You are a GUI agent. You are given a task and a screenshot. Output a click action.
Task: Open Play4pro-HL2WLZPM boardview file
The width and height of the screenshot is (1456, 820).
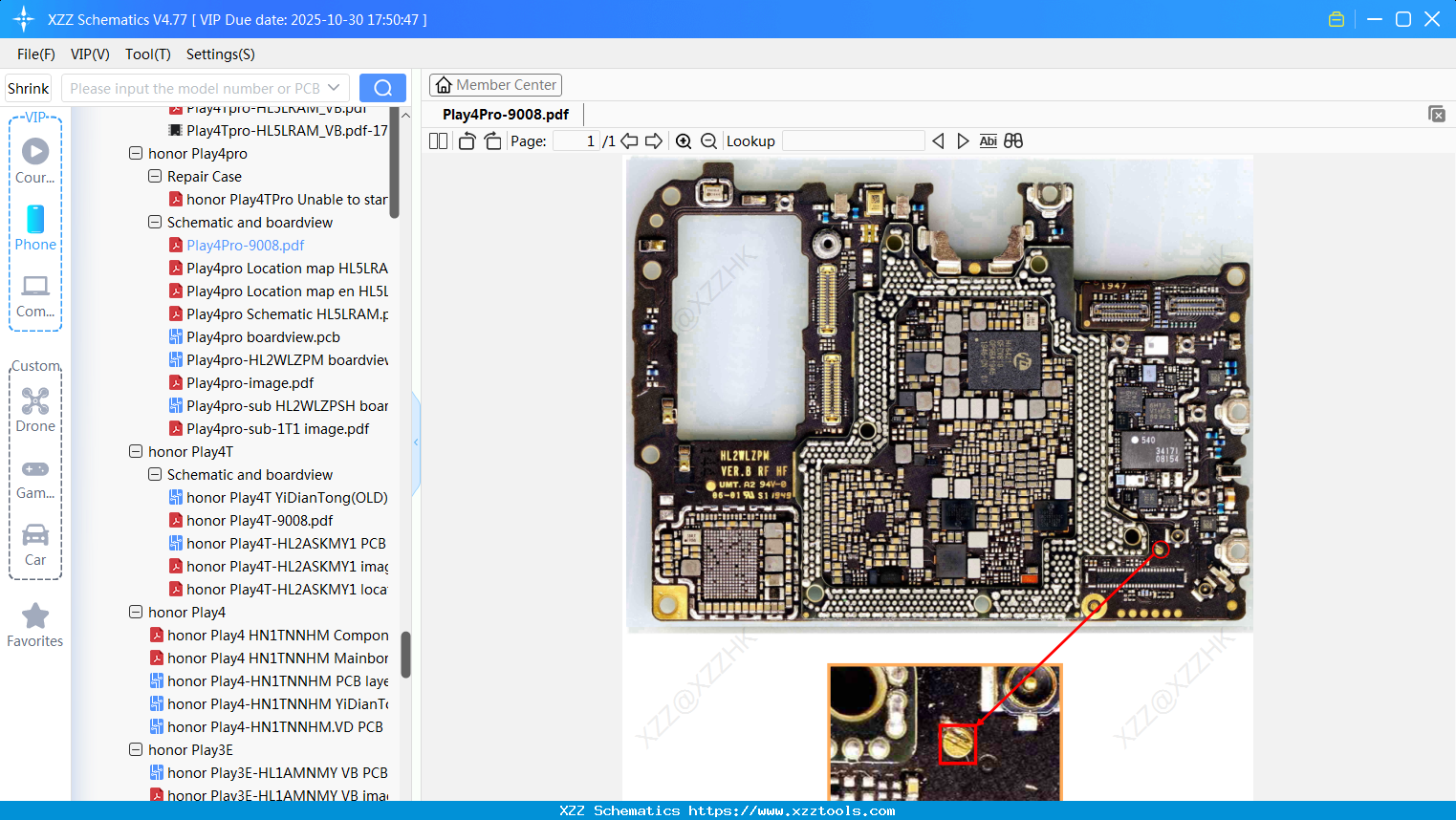click(x=278, y=360)
